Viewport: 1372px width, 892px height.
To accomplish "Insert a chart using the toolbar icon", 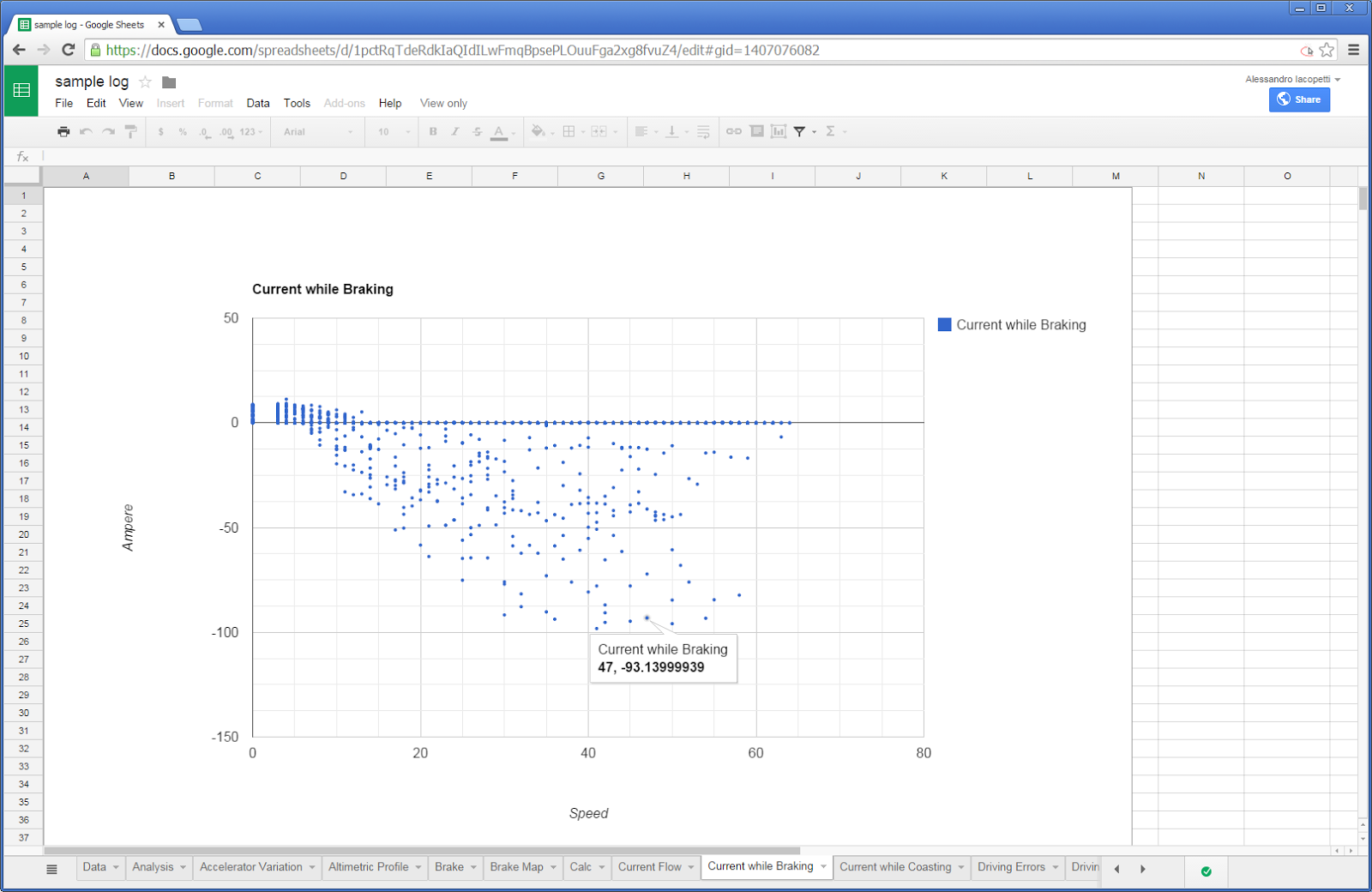I will tap(779, 131).
